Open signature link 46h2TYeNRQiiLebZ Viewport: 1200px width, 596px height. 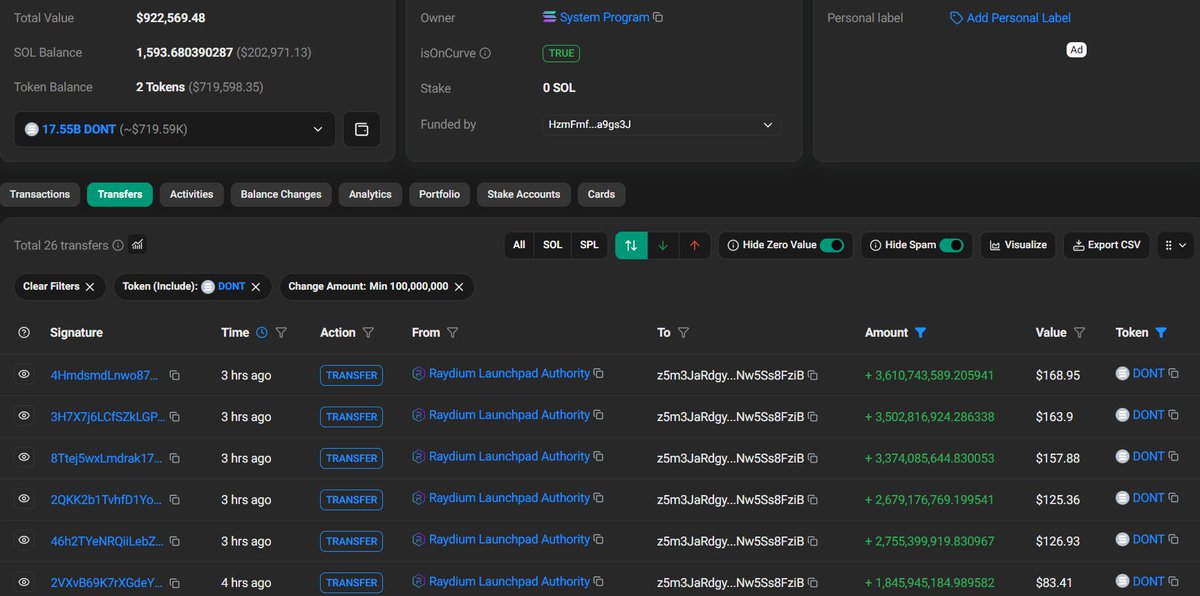point(105,541)
